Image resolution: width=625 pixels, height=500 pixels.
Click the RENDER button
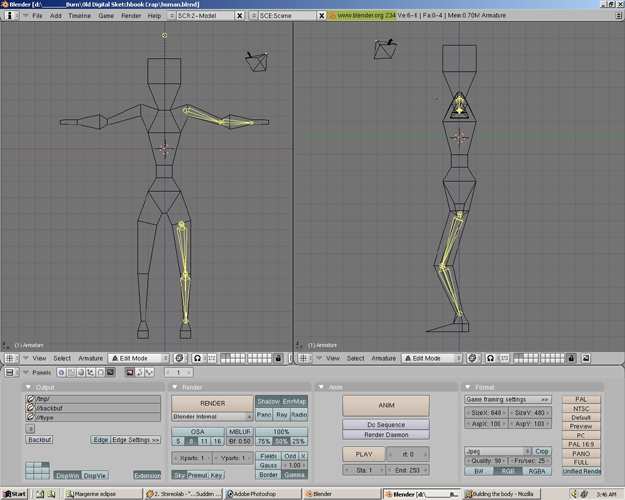tap(212, 404)
